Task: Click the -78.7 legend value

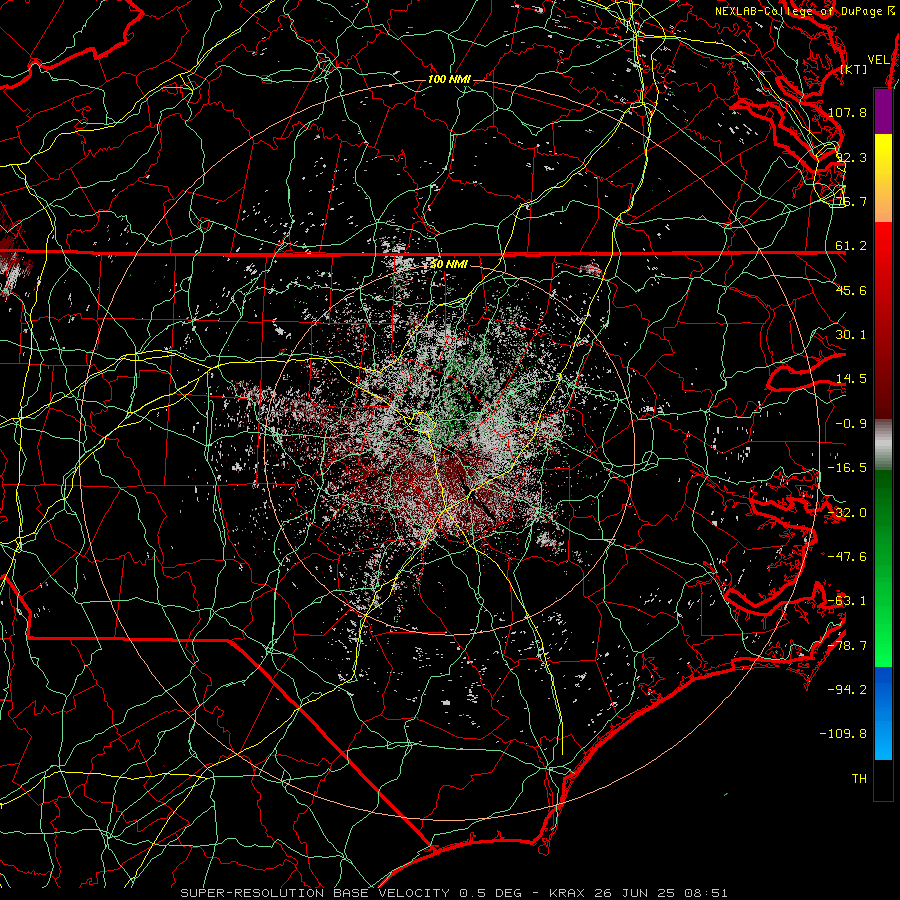Action: 847,646
